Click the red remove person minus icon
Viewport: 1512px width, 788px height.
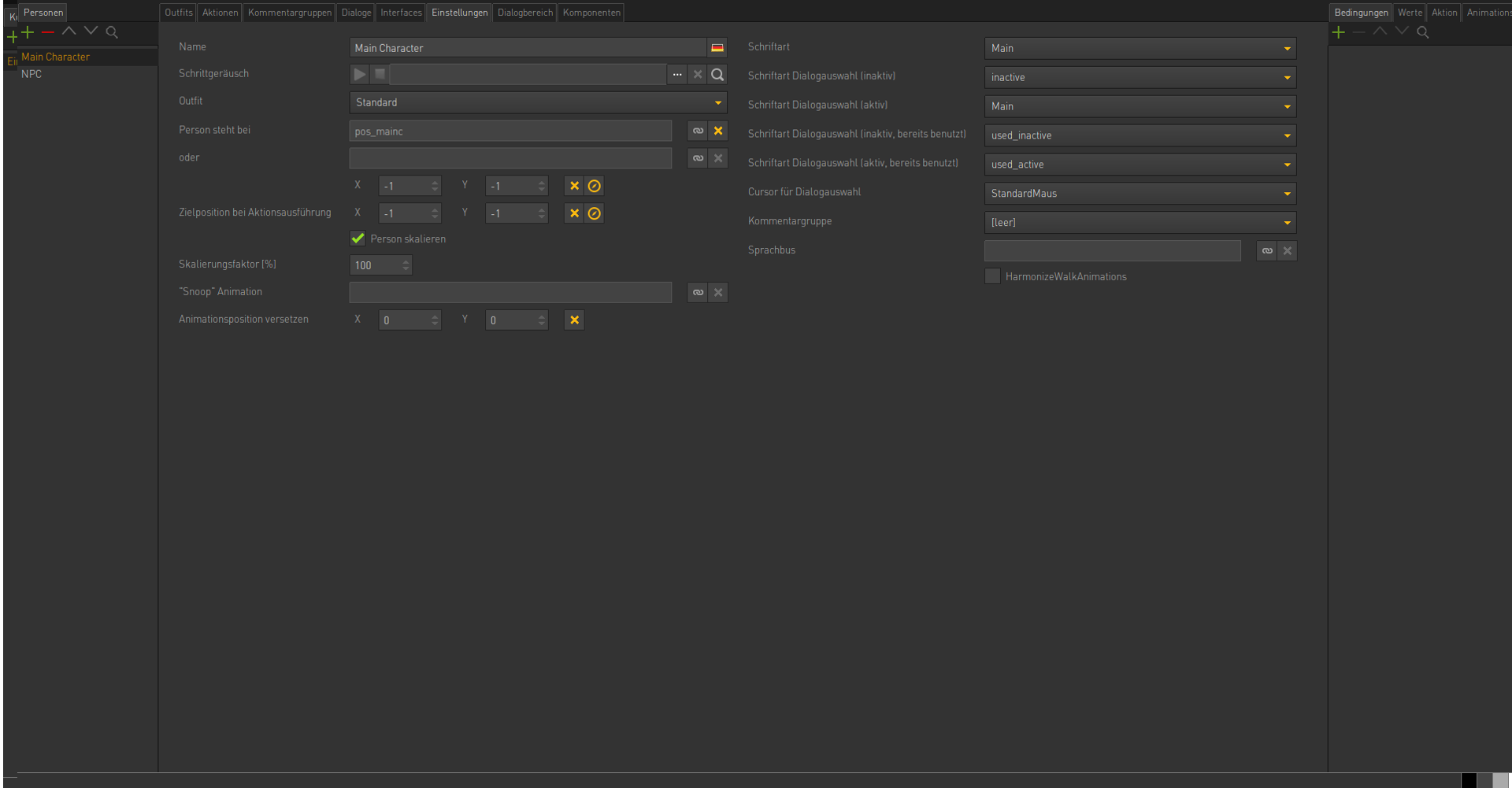(x=48, y=32)
